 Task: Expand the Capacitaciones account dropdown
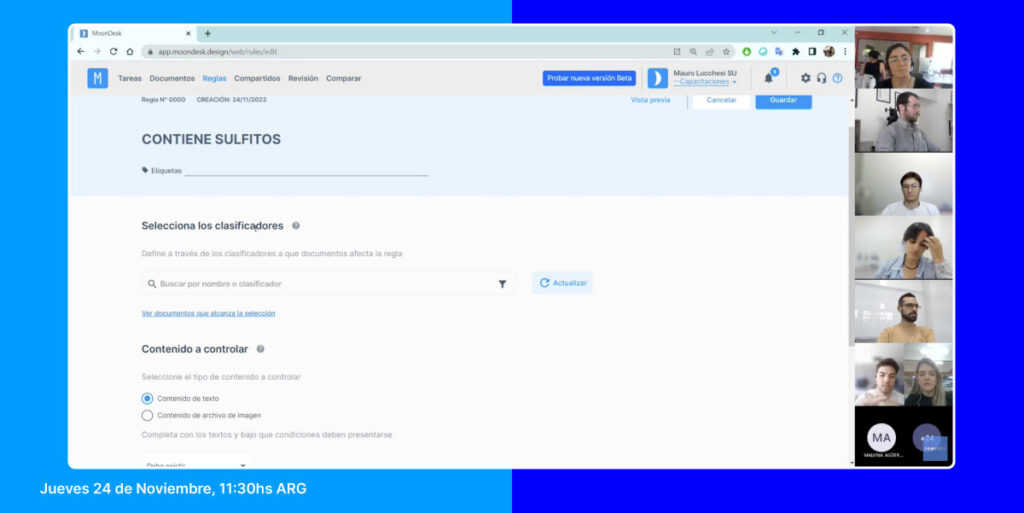[x=705, y=82]
